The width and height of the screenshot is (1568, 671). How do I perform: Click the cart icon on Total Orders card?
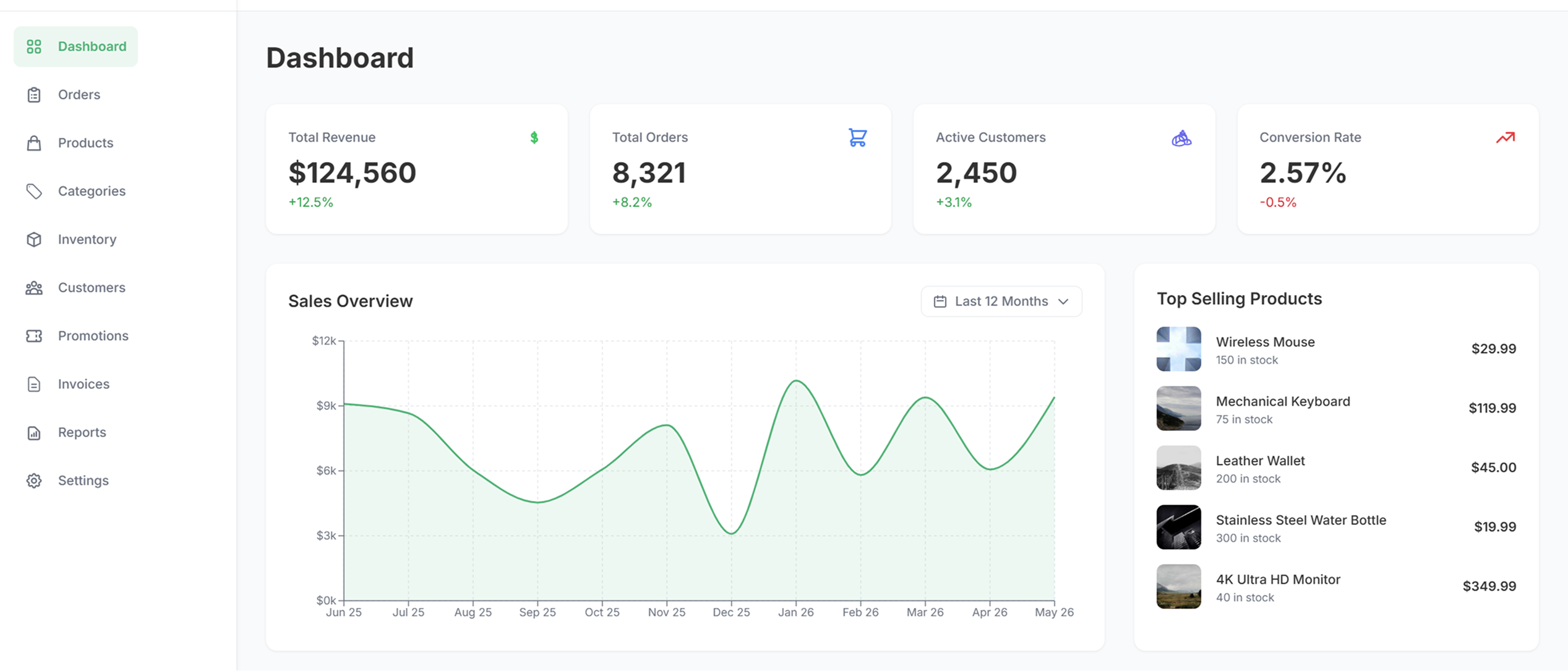[857, 137]
